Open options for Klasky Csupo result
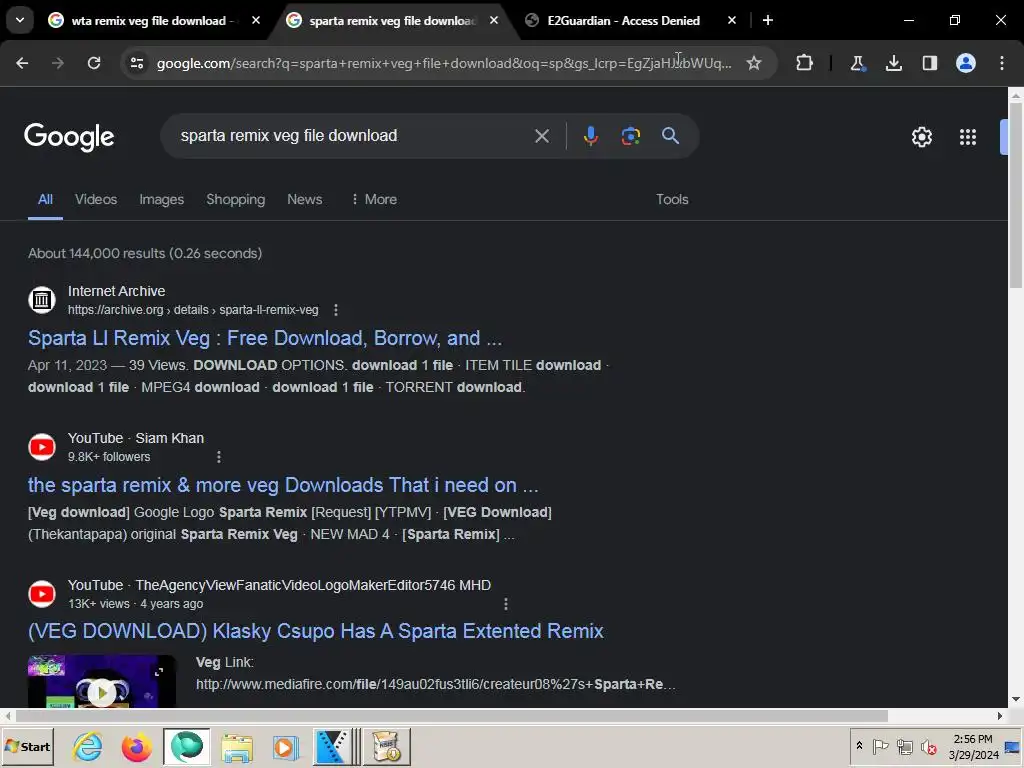The height and width of the screenshot is (768, 1024). pyautogui.click(x=505, y=604)
